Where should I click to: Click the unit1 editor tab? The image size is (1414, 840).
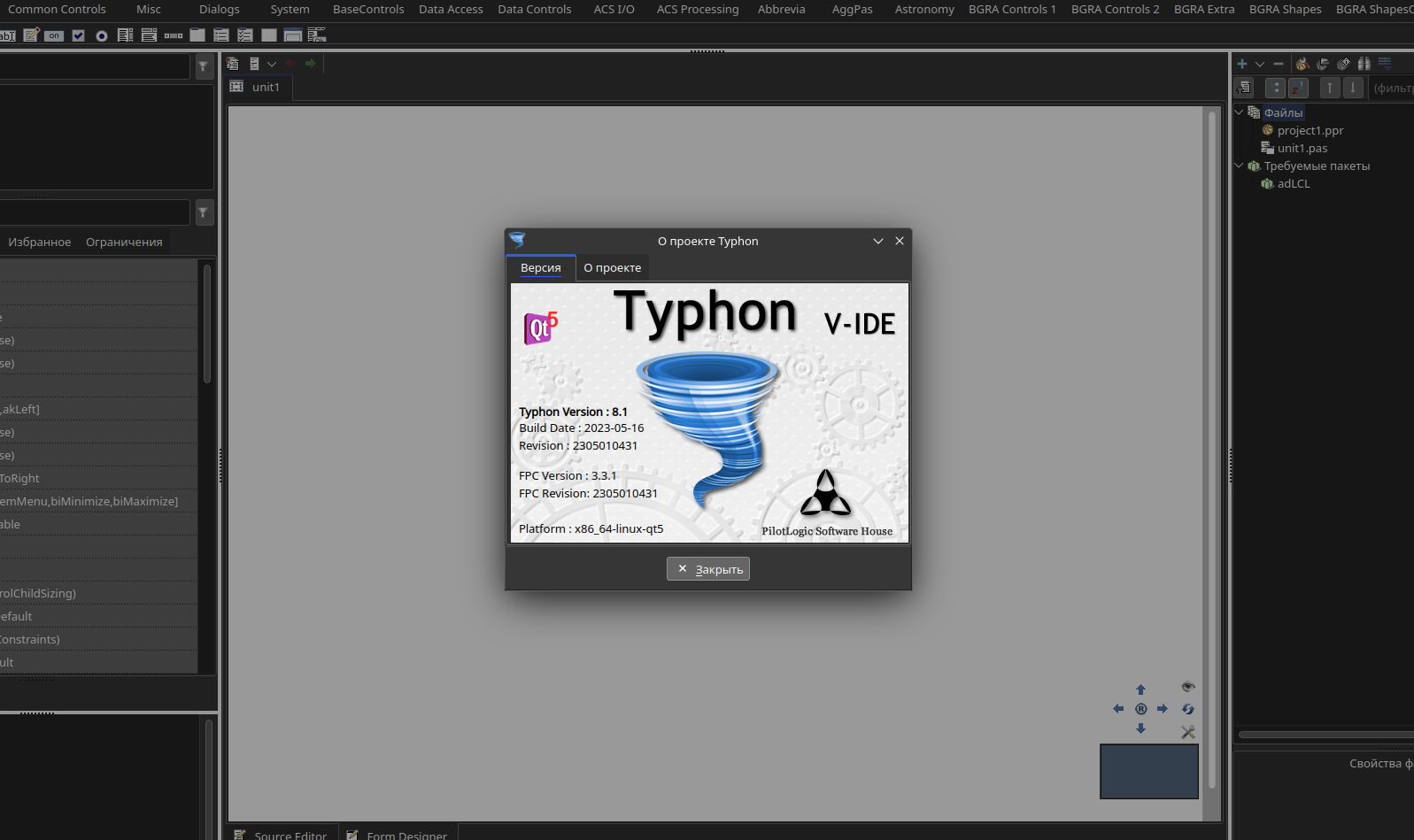(258, 87)
